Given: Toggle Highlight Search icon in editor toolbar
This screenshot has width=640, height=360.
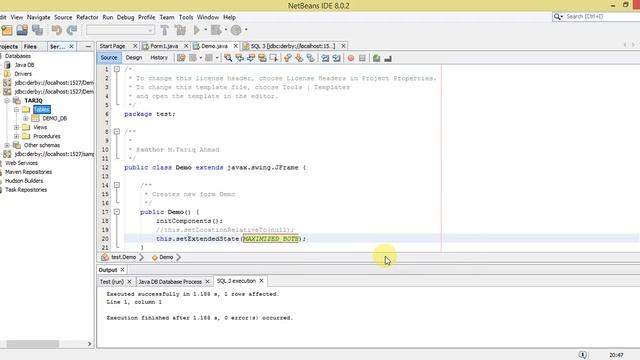Looking at the screenshot, I should [262, 58].
